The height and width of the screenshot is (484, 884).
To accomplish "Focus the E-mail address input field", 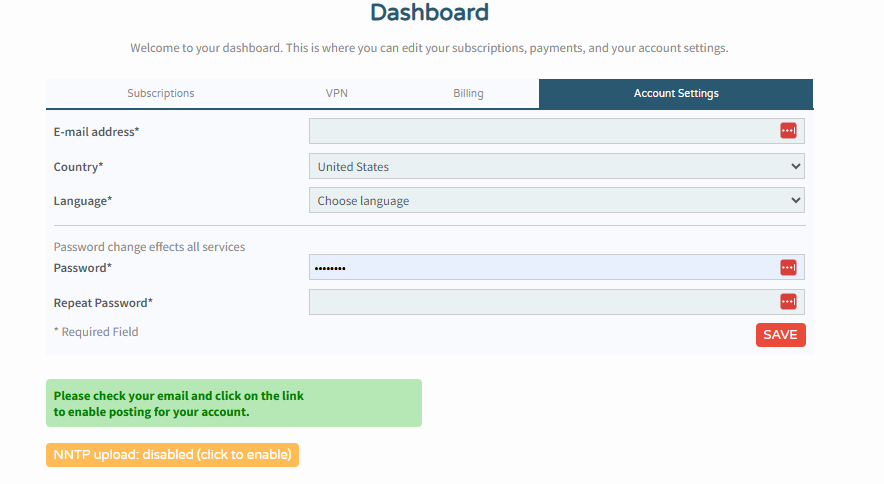I will [x=556, y=131].
